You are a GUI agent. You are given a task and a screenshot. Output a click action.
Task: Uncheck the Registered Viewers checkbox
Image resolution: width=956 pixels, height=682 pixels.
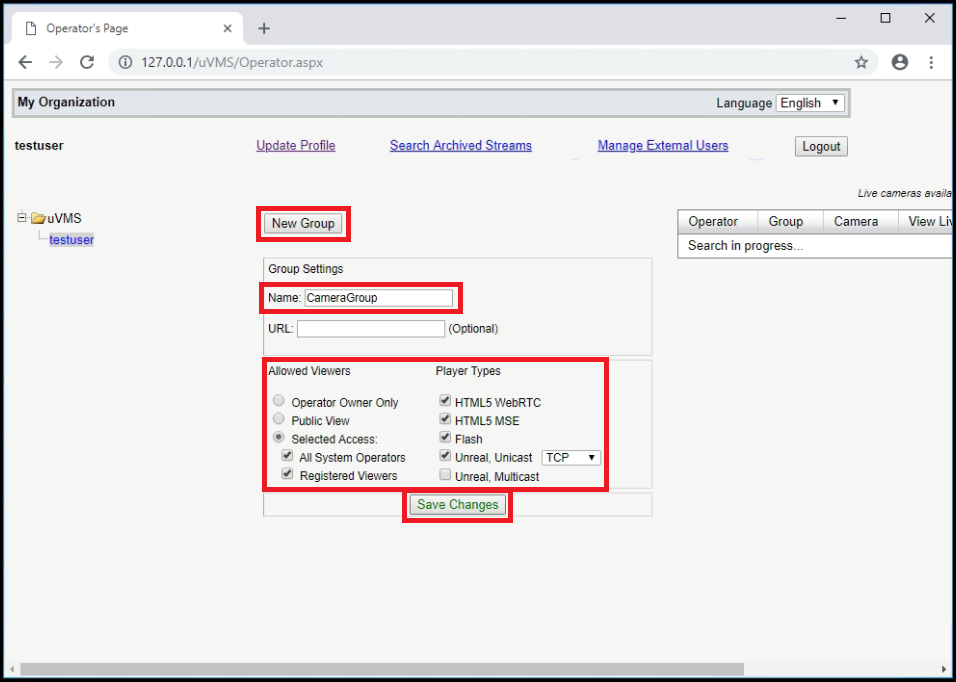pos(287,474)
